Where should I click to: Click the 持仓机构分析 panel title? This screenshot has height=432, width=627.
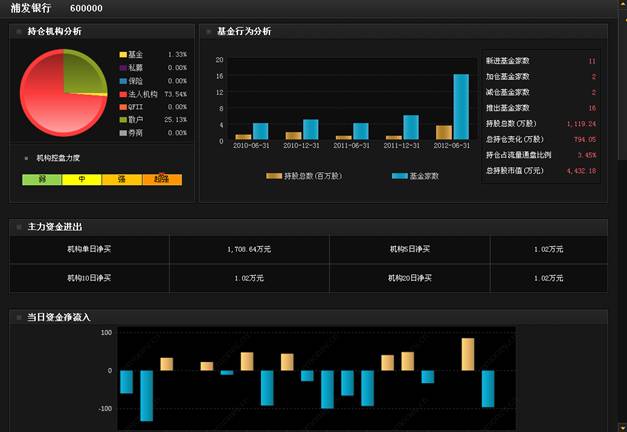[x=54, y=32]
